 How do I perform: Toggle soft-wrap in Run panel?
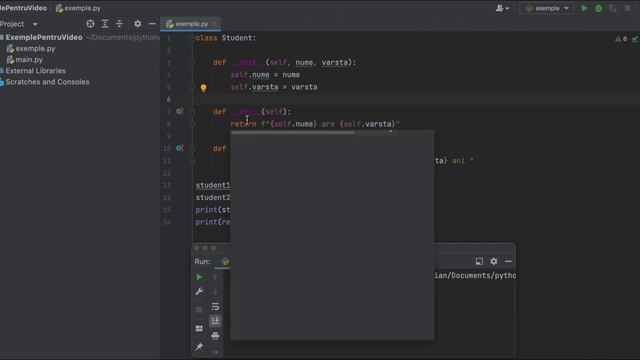(x=215, y=307)
